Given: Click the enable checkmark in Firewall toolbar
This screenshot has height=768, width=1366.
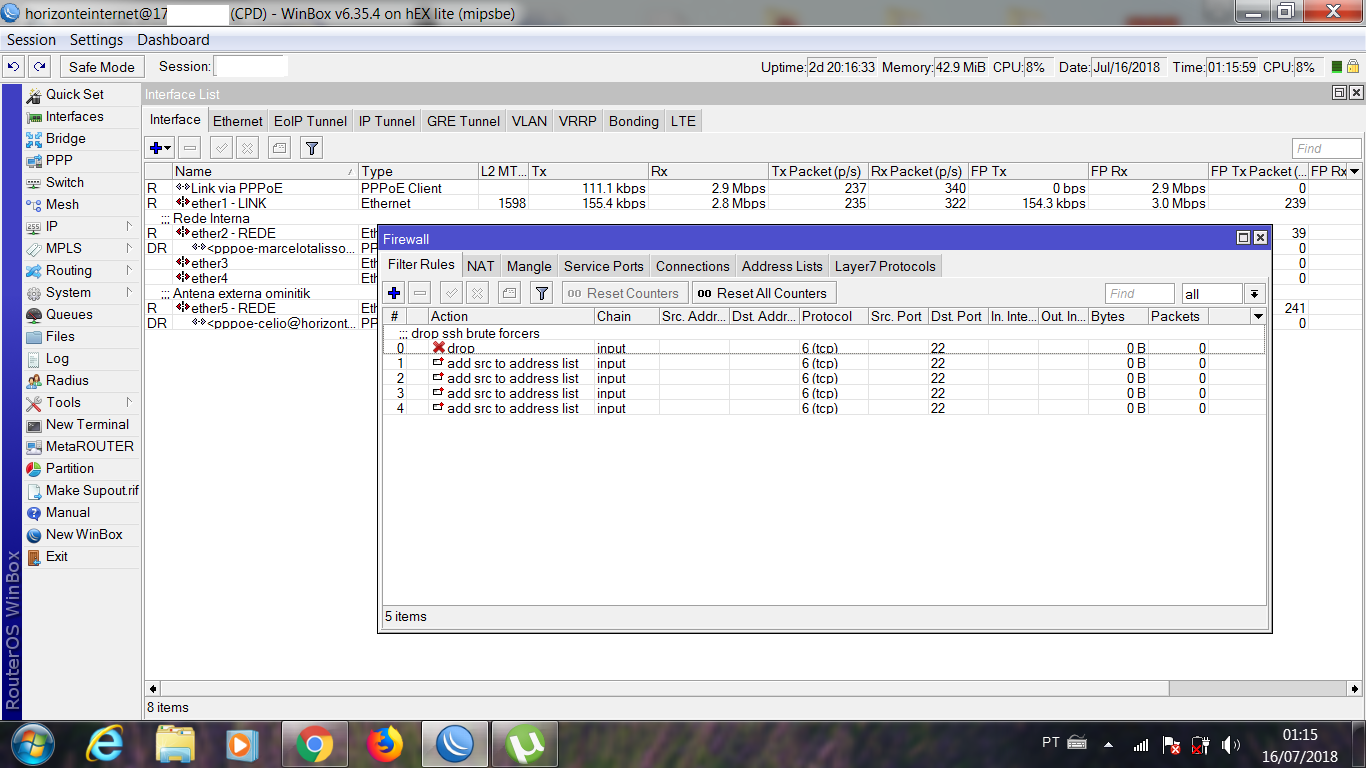Looking at the screenshot, I should pos(452,293).
